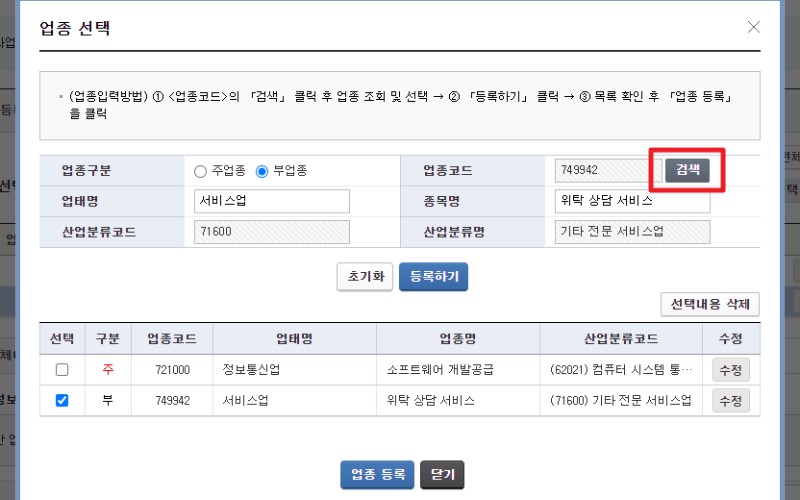Image resolution: width=800 pixels, height=500 pixels.
Task: Close the 업종 선택 dialog with X
Action: 754,27
